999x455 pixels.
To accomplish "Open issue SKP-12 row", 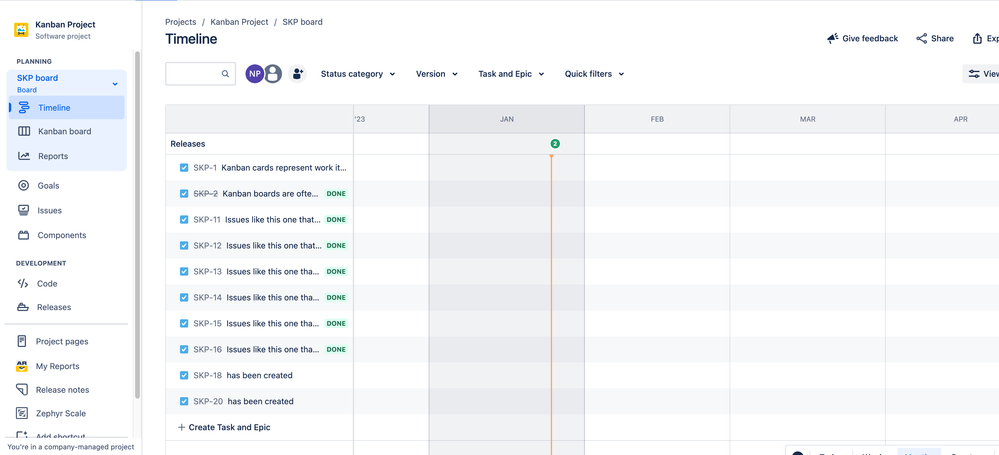I will coord(259,245).
